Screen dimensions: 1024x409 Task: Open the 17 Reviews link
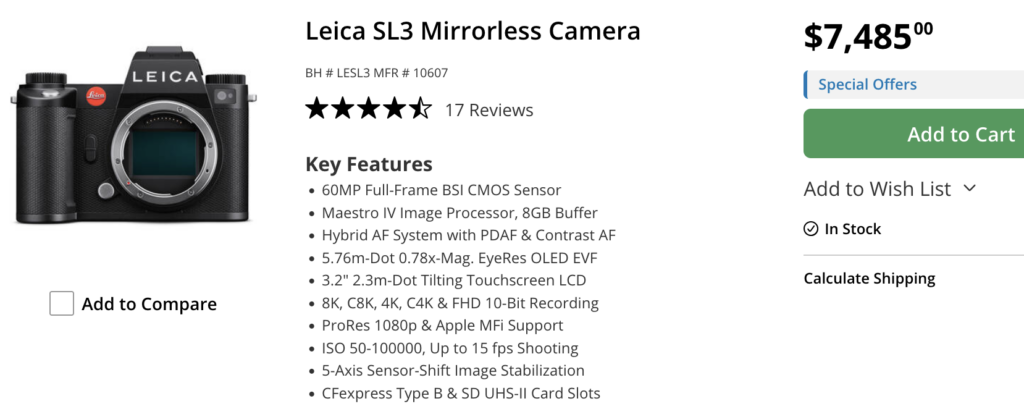pos(489,110)
